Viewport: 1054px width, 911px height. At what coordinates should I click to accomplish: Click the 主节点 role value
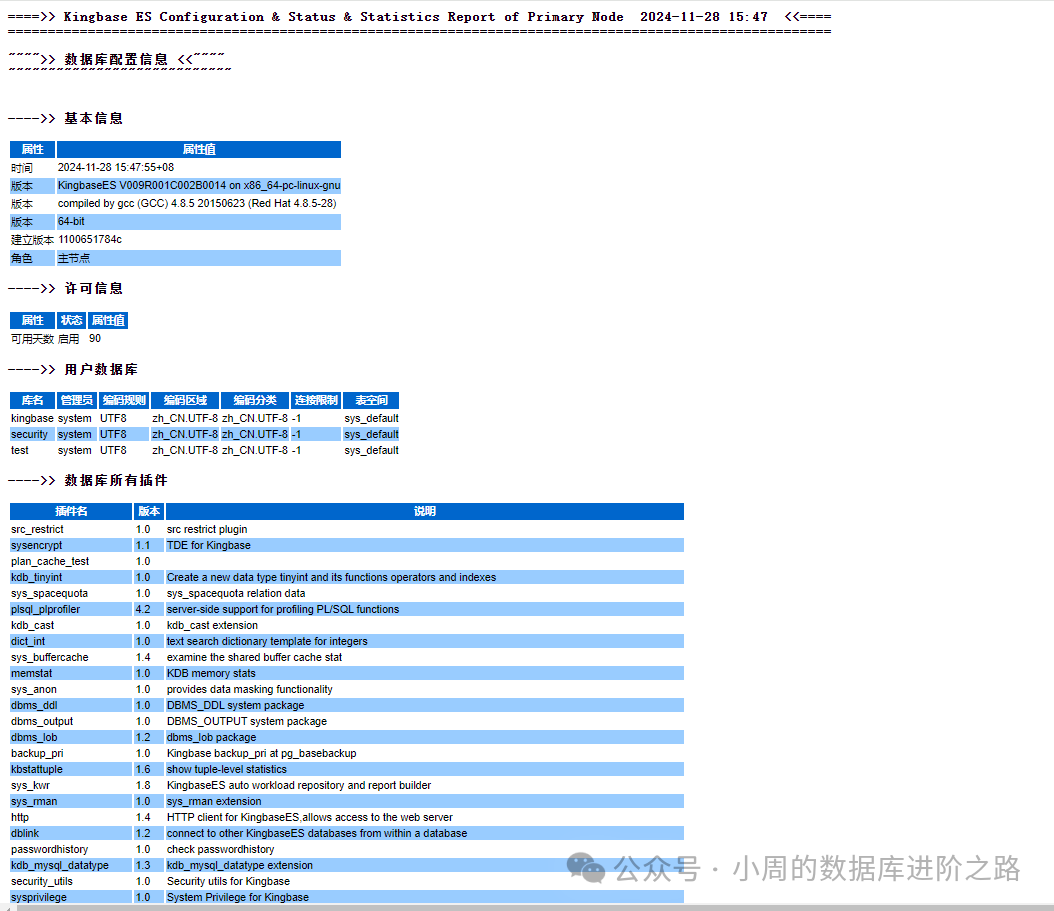pyautogui.click(x=199, y=258)
